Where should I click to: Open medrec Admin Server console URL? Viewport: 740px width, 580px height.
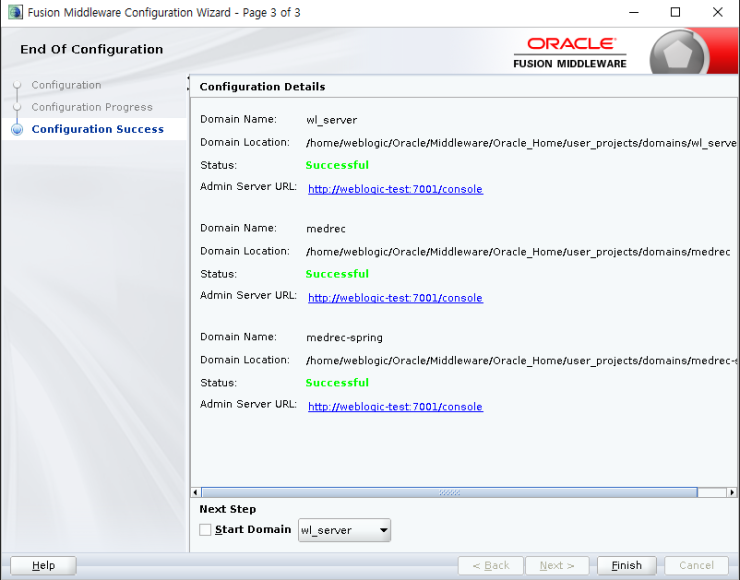pyautogui.click(x=395, y=298)
